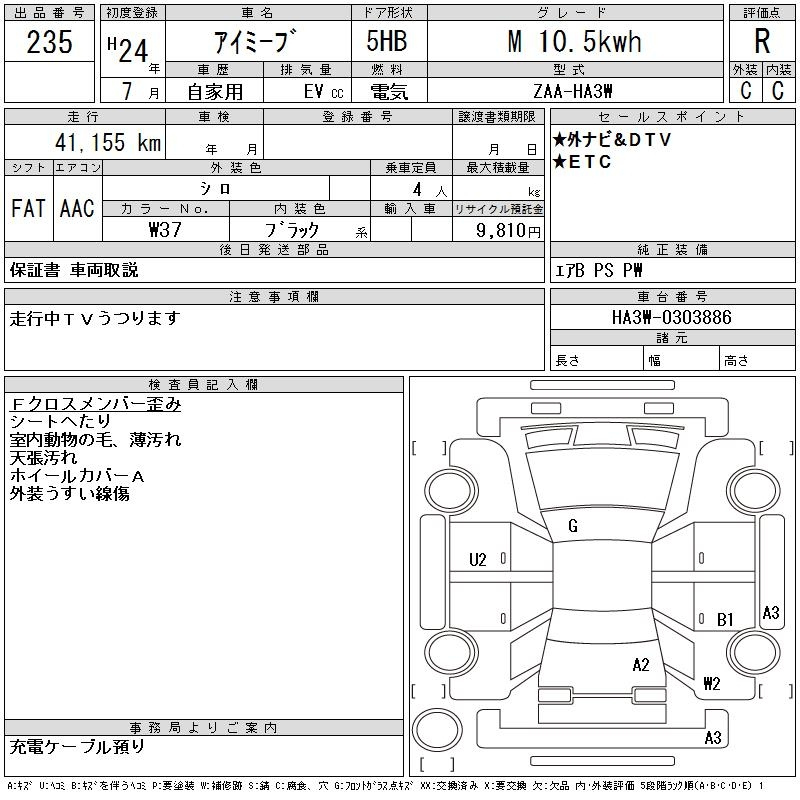The height and width of the screenshot is (800, 800).
Task: Click the B1 damage mark on the diagram
Action: click(726, 619)
